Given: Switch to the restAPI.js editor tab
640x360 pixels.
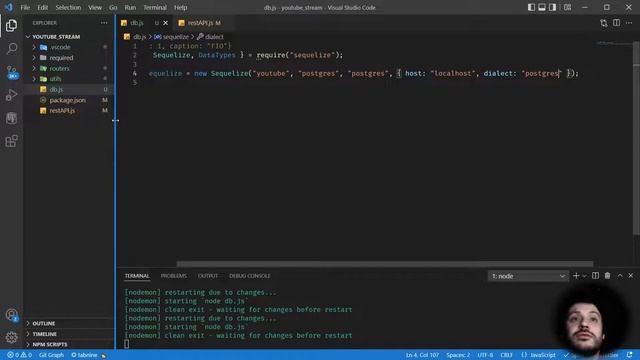Looking at the screenshot, I should pyautogui.click(x=200, y=23).
